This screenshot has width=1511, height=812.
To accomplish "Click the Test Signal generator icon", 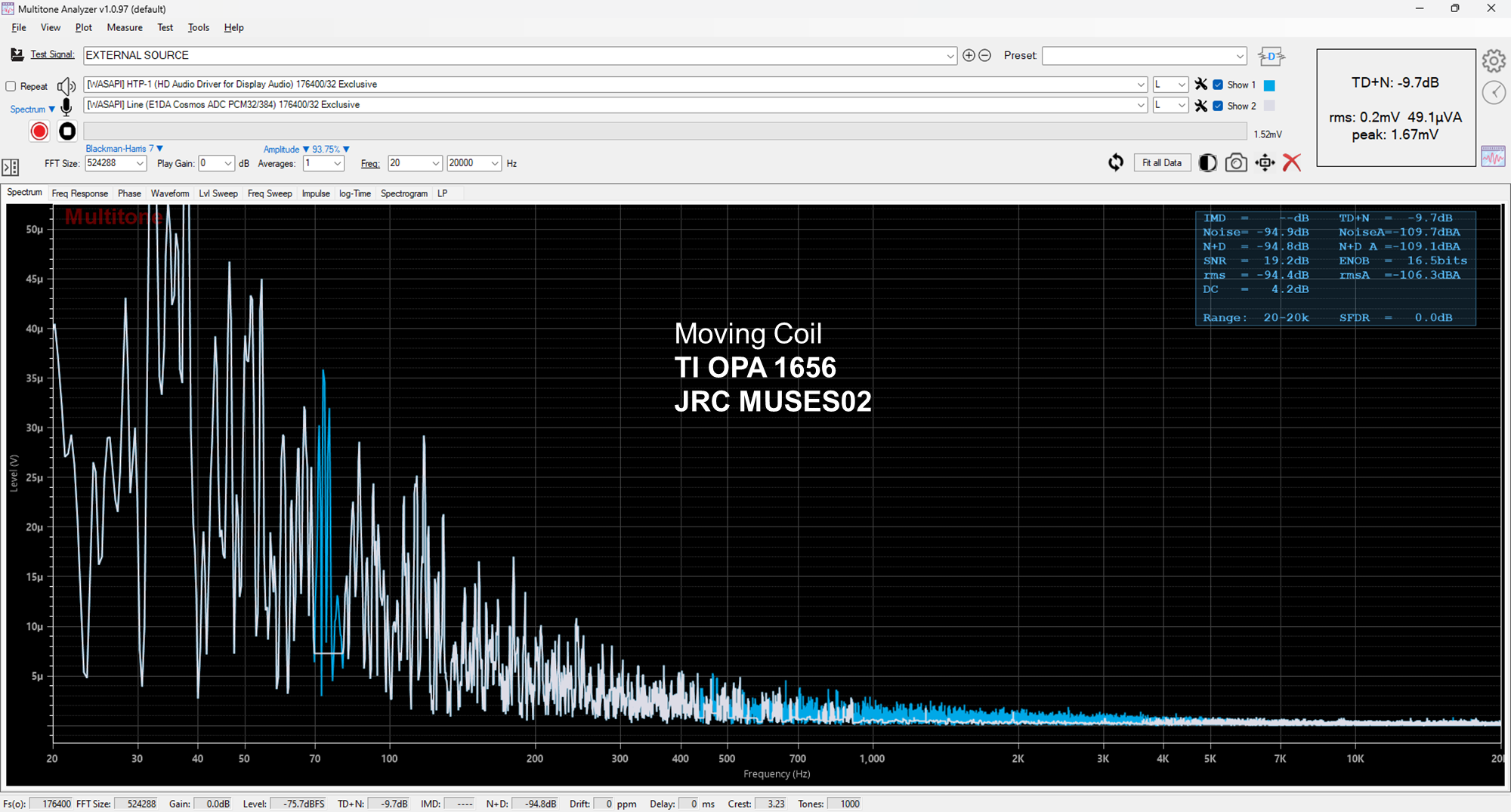I will tap(17, 54).
